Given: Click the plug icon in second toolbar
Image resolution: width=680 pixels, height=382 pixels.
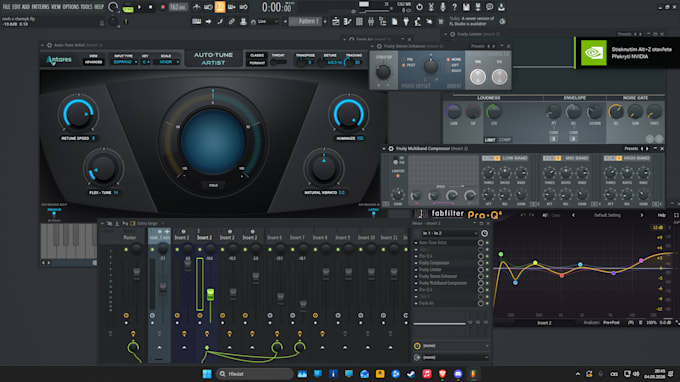Looking at the screenshot, I should (x=406, y=21).
